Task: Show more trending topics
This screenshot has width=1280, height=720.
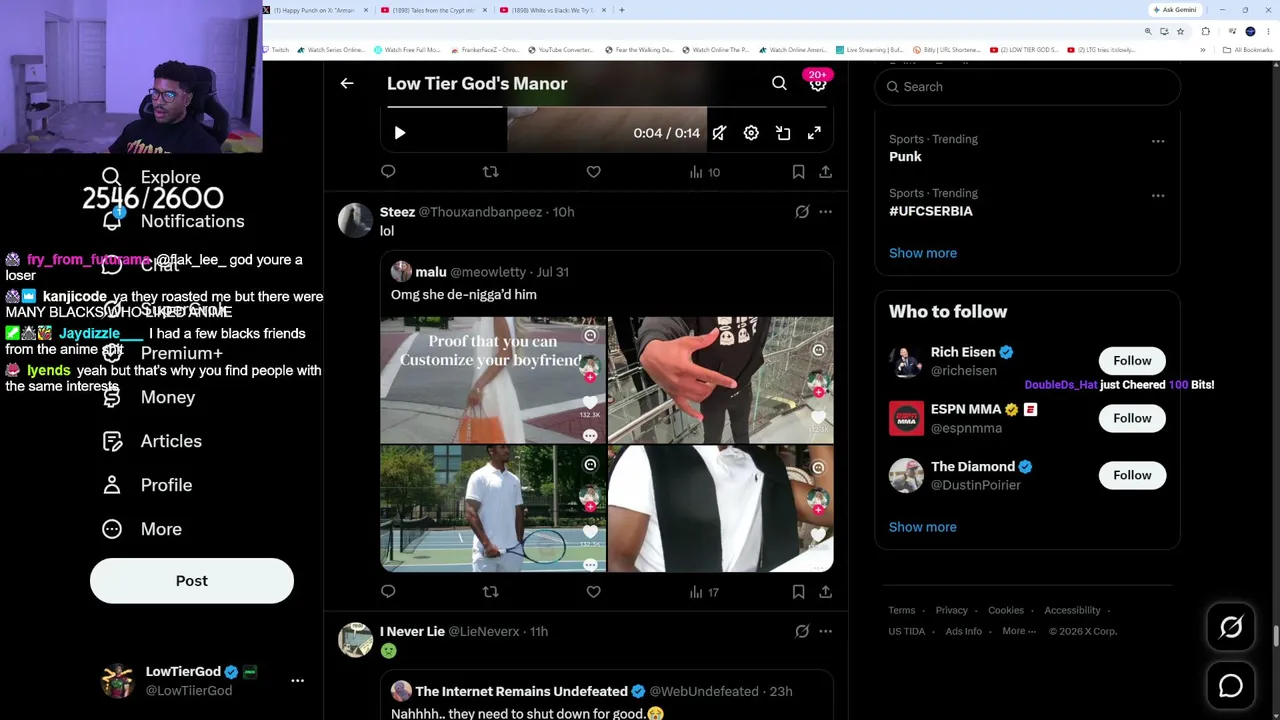Action: click(922, 253)
